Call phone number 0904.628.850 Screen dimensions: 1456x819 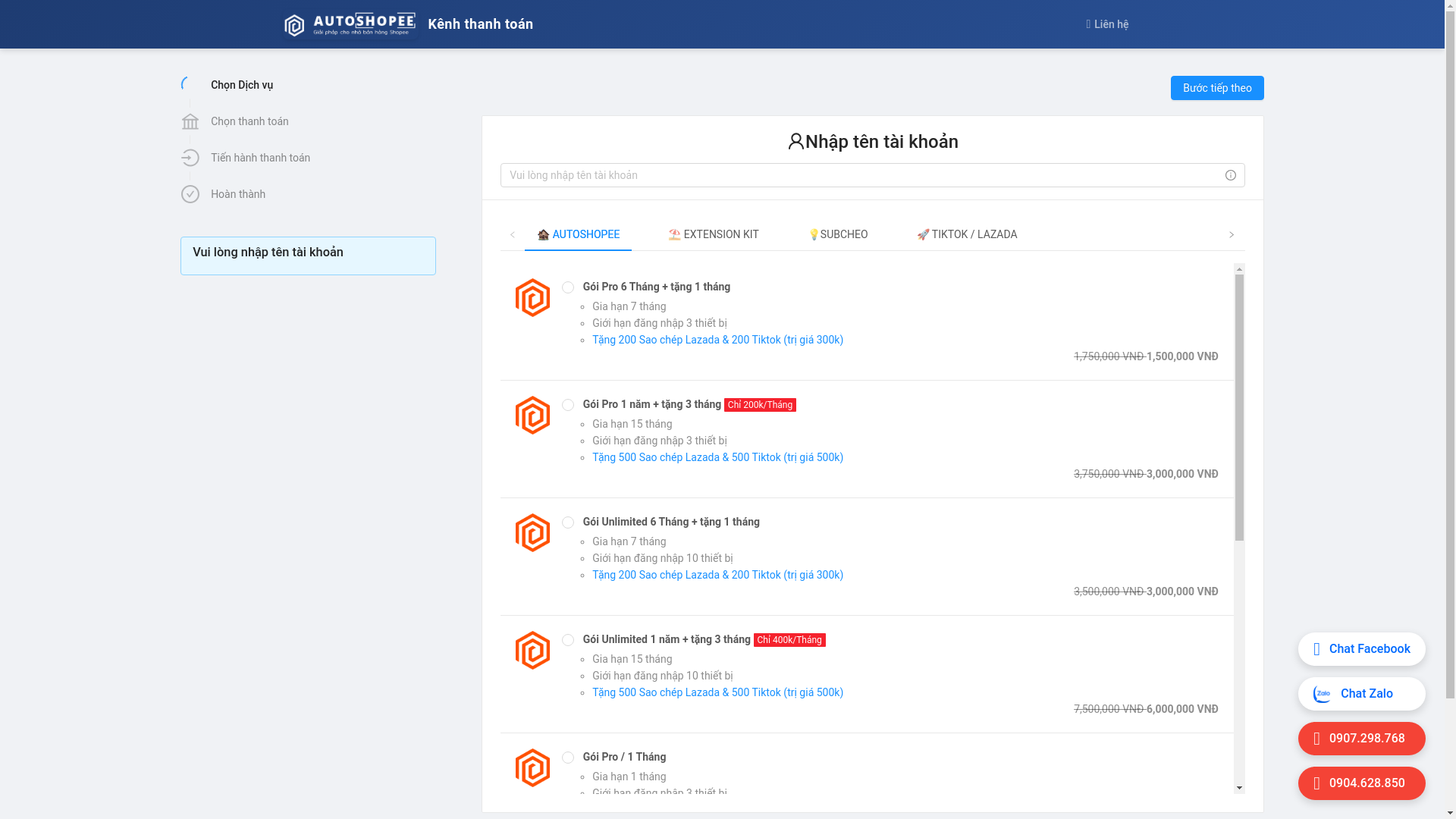click(1362, 783)
